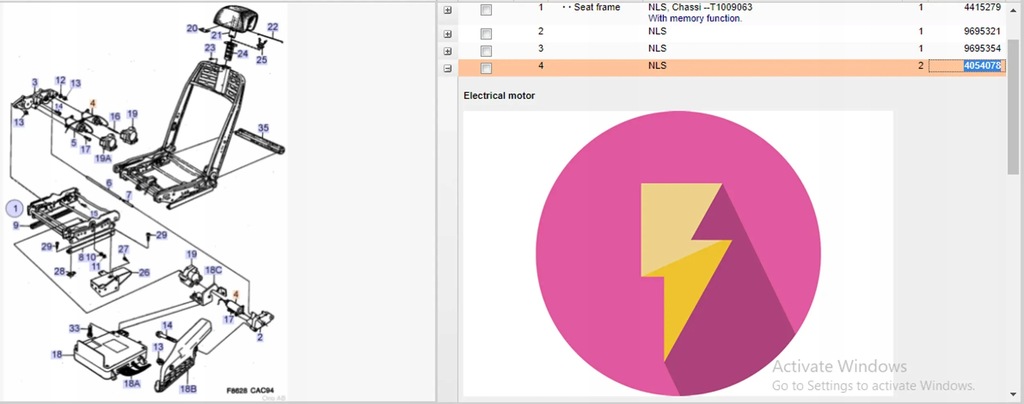Collapse the highlighted row 4 details
The image size is (1024, 404).
tap(447, 68)
